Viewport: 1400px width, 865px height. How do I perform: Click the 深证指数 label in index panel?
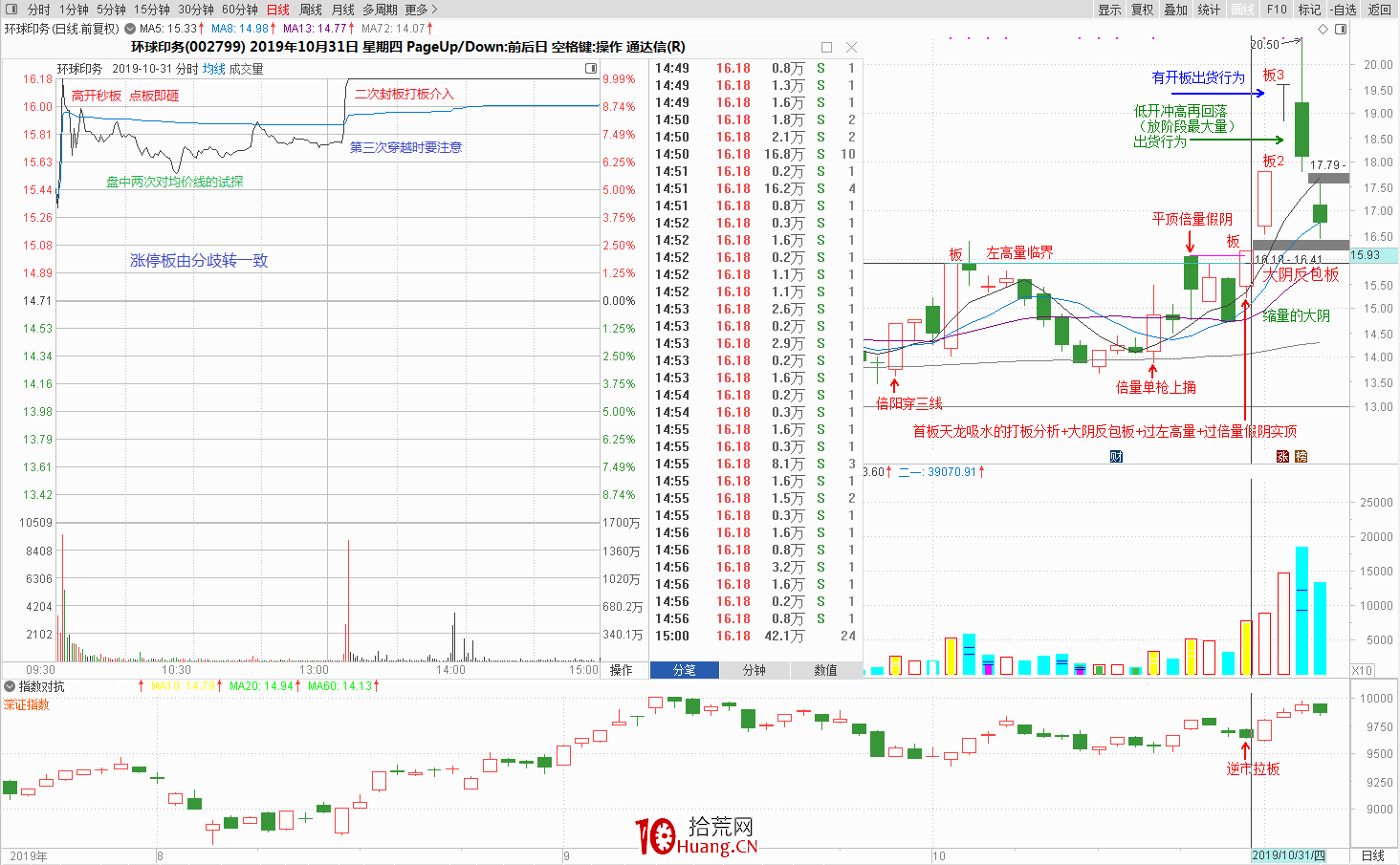(26, 704)
